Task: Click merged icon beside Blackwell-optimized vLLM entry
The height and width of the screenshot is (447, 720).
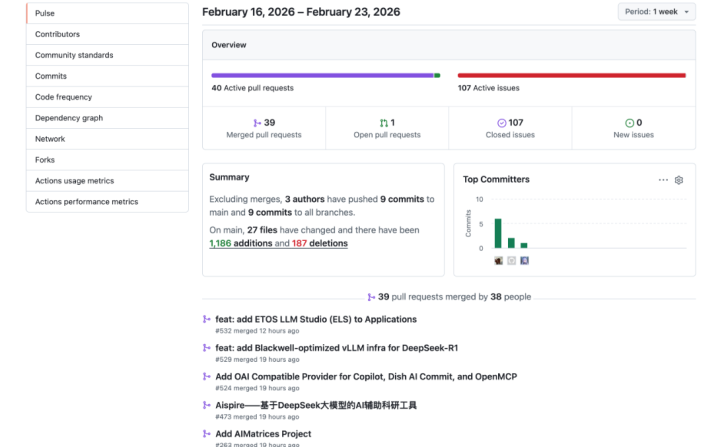Action: (207, 348)
